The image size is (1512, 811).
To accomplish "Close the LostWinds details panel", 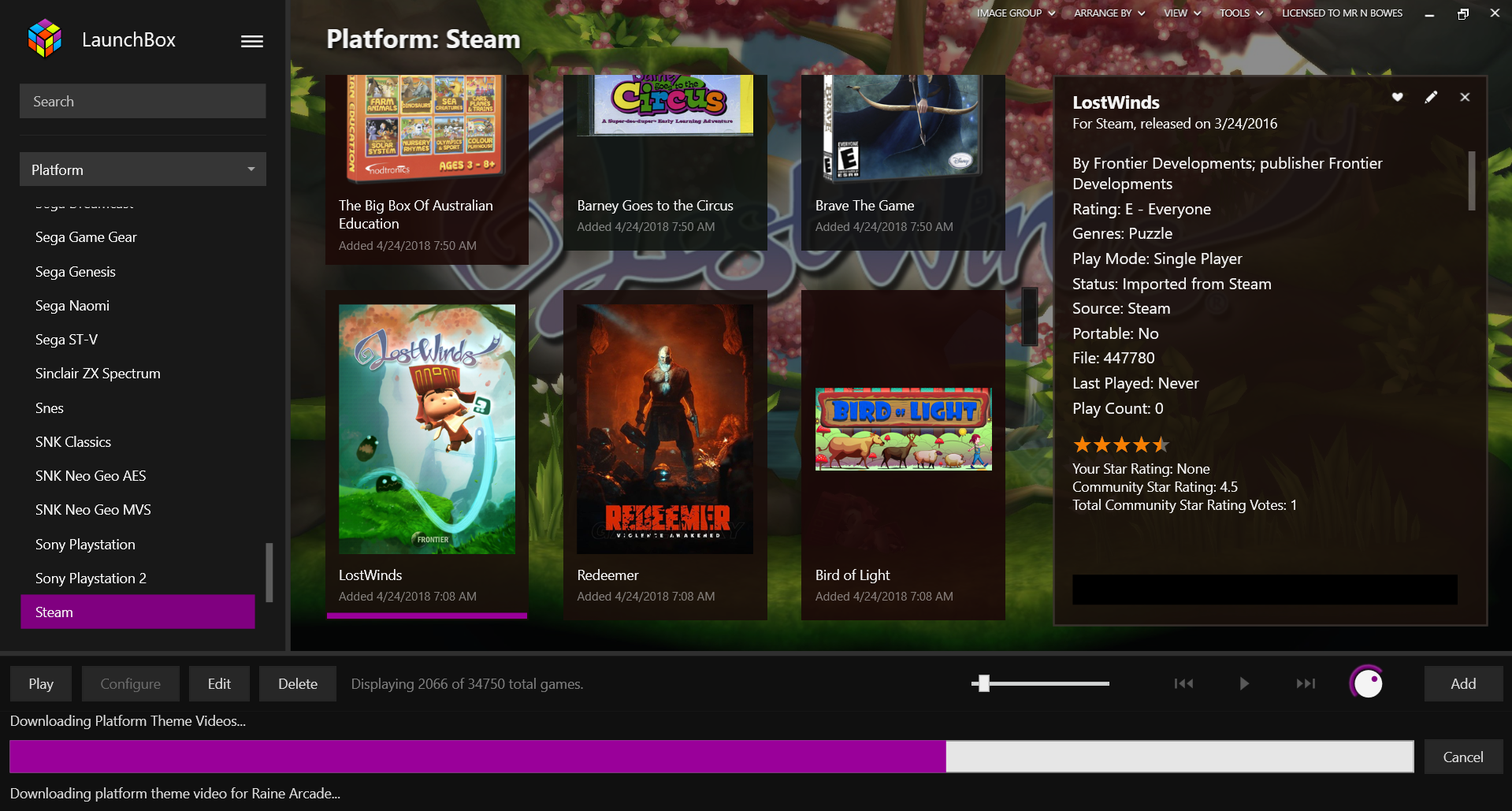I will point(1465,97).
